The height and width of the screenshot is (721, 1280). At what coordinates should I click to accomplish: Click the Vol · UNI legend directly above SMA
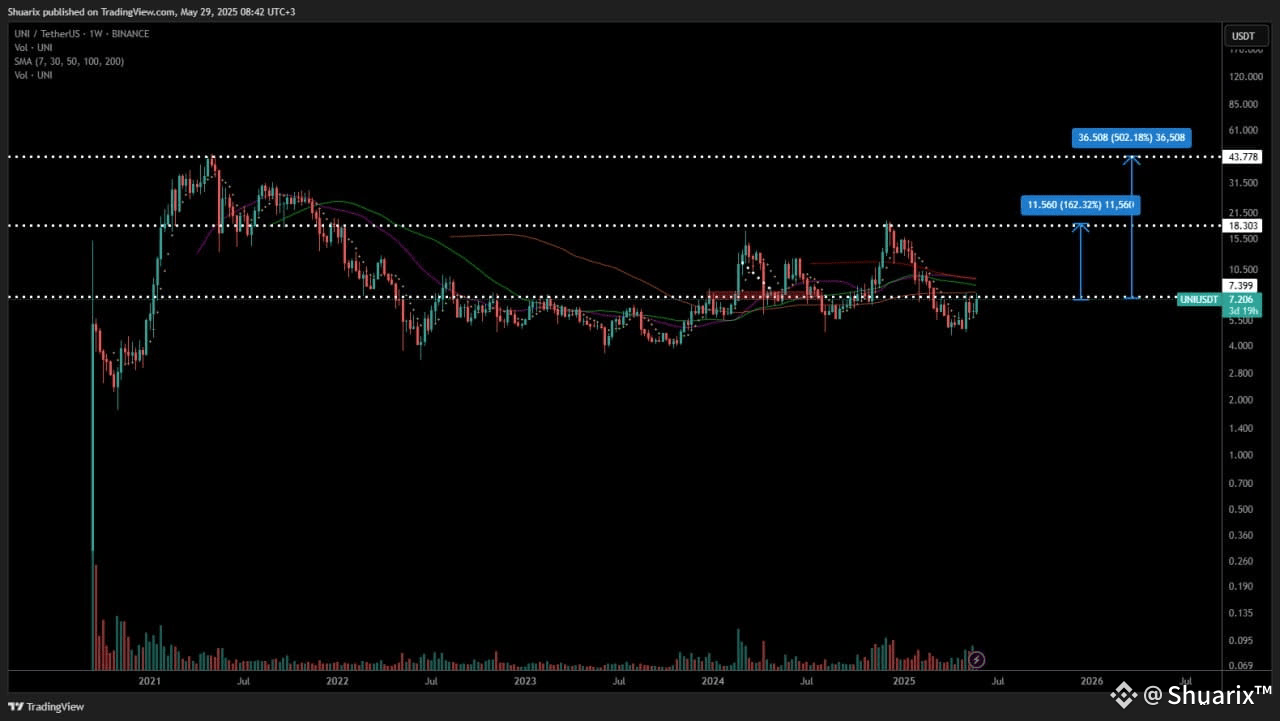32,47
